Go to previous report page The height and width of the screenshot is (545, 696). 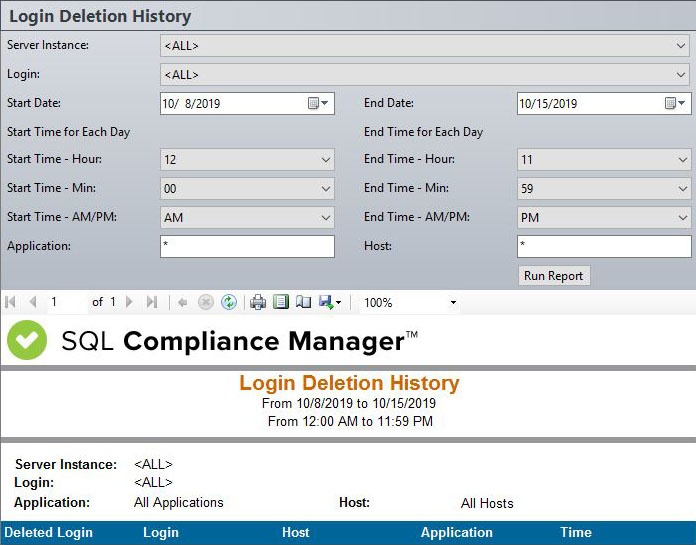point(32,302)
